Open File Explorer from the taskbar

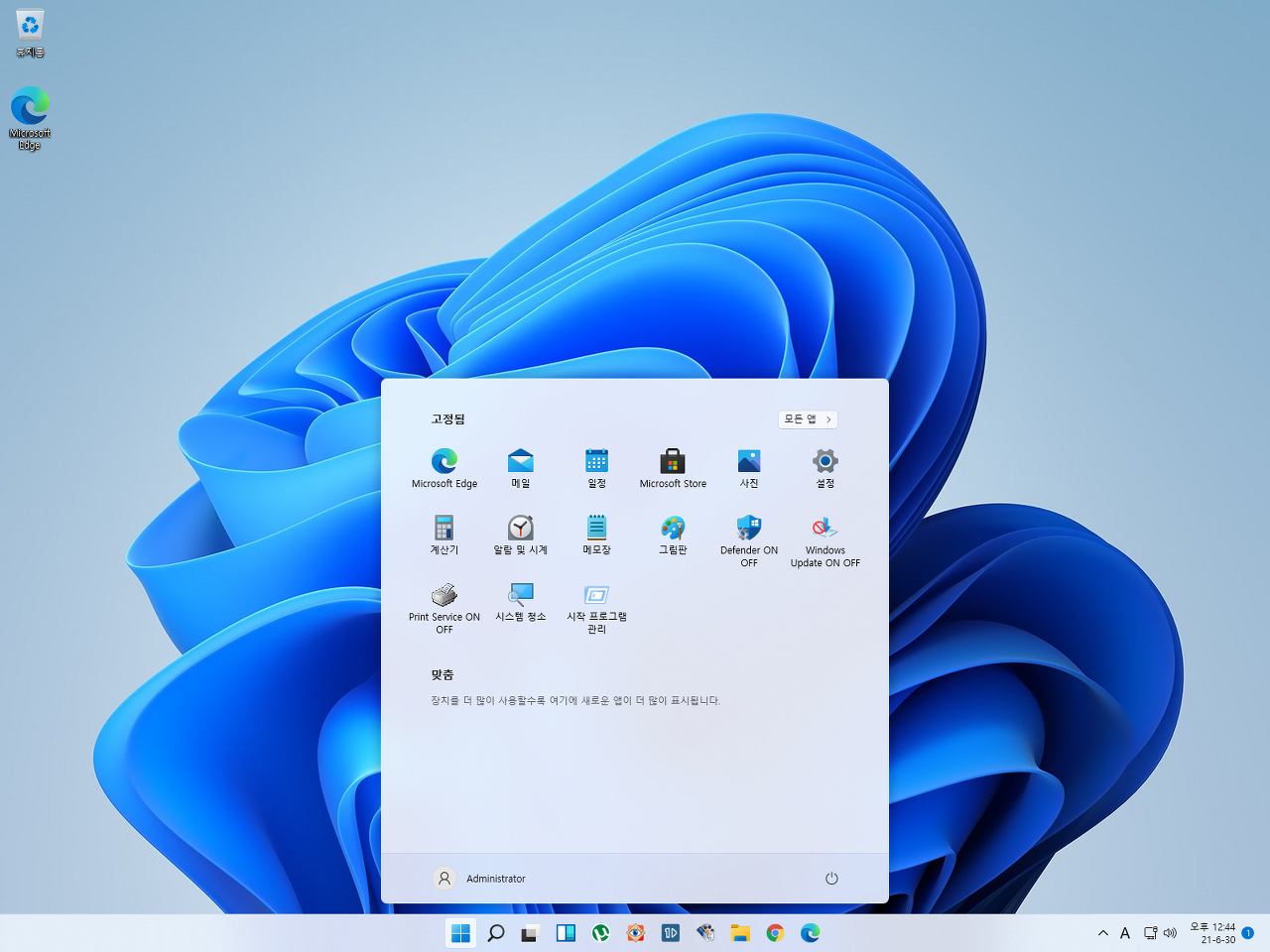740,933
